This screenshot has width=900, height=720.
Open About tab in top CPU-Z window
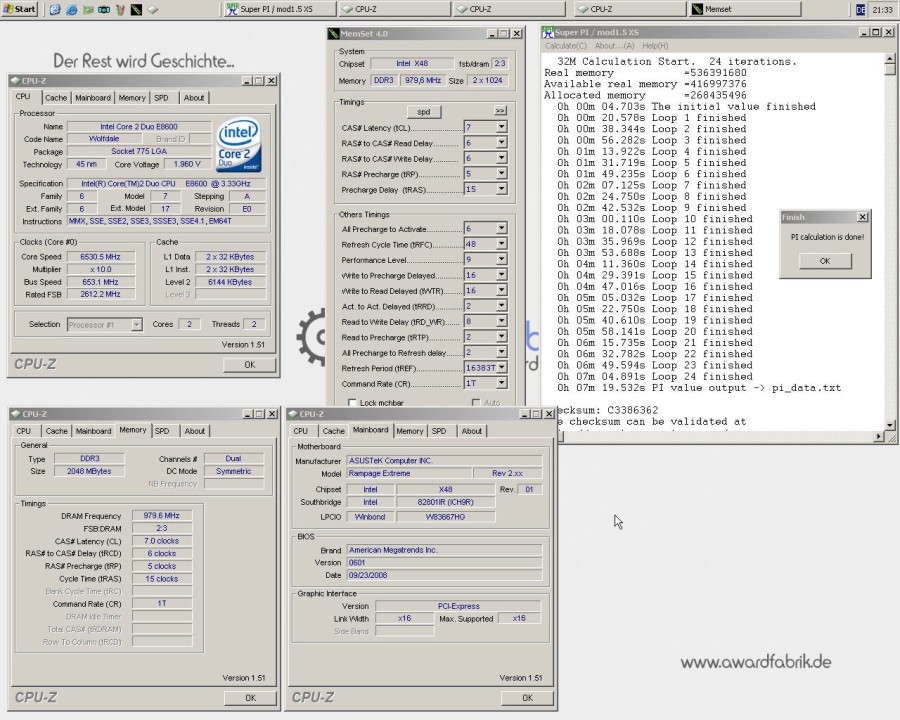point(194,98)
